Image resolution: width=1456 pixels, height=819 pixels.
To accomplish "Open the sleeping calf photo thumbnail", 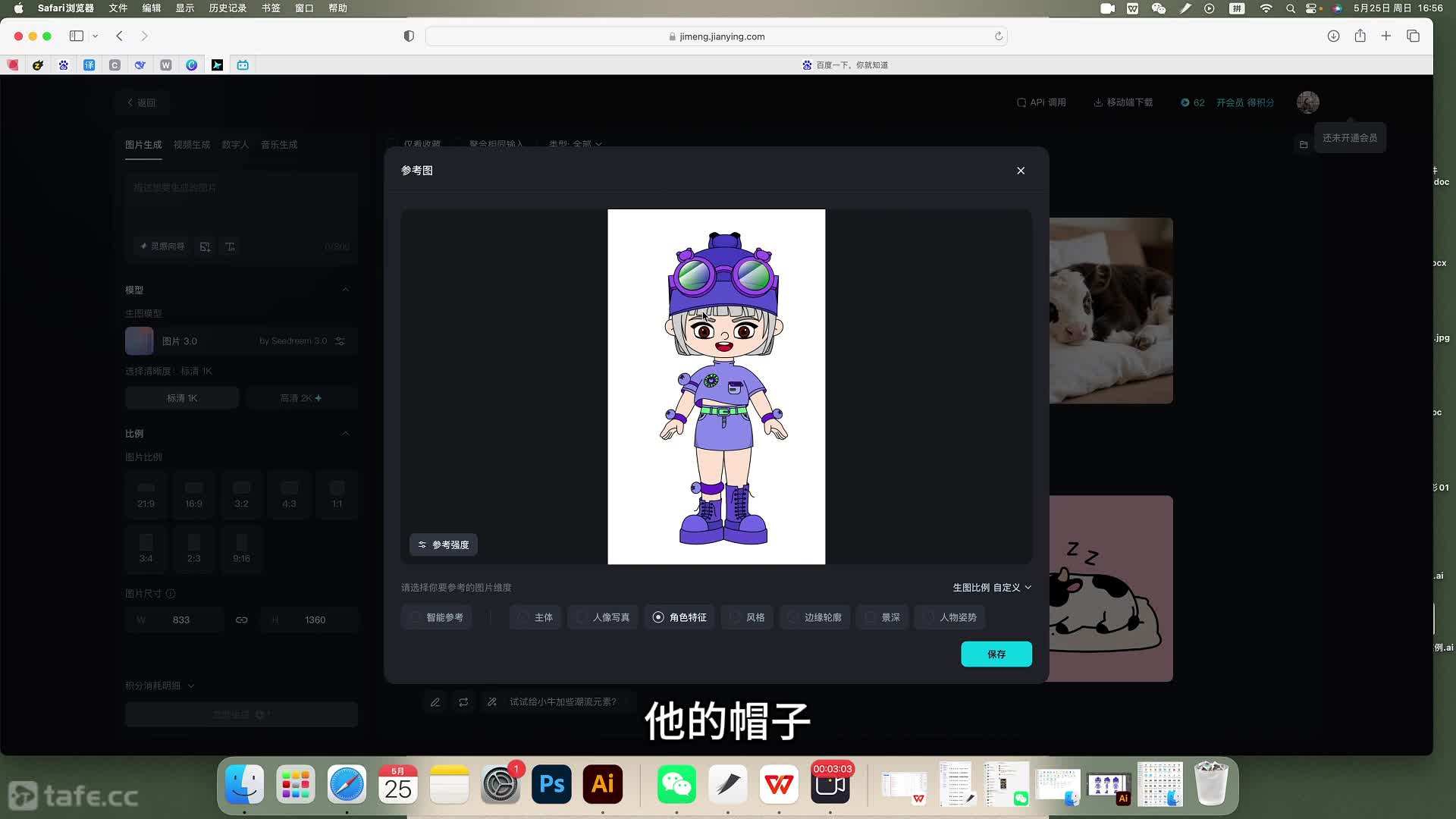I will 1111,311.
